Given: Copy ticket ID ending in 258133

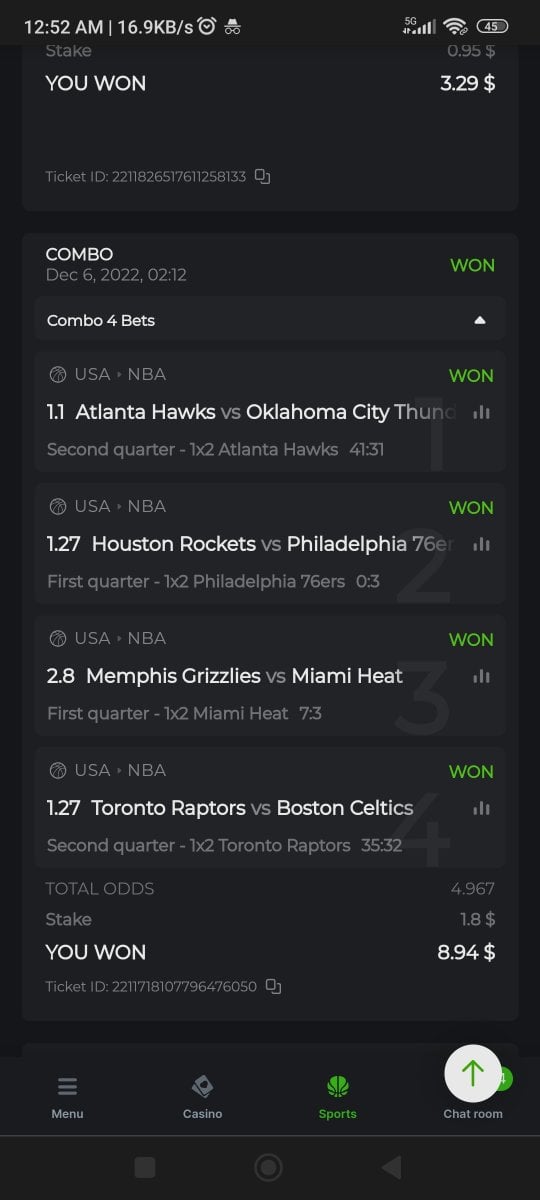Looking at the screenshot, I should 262,177.
